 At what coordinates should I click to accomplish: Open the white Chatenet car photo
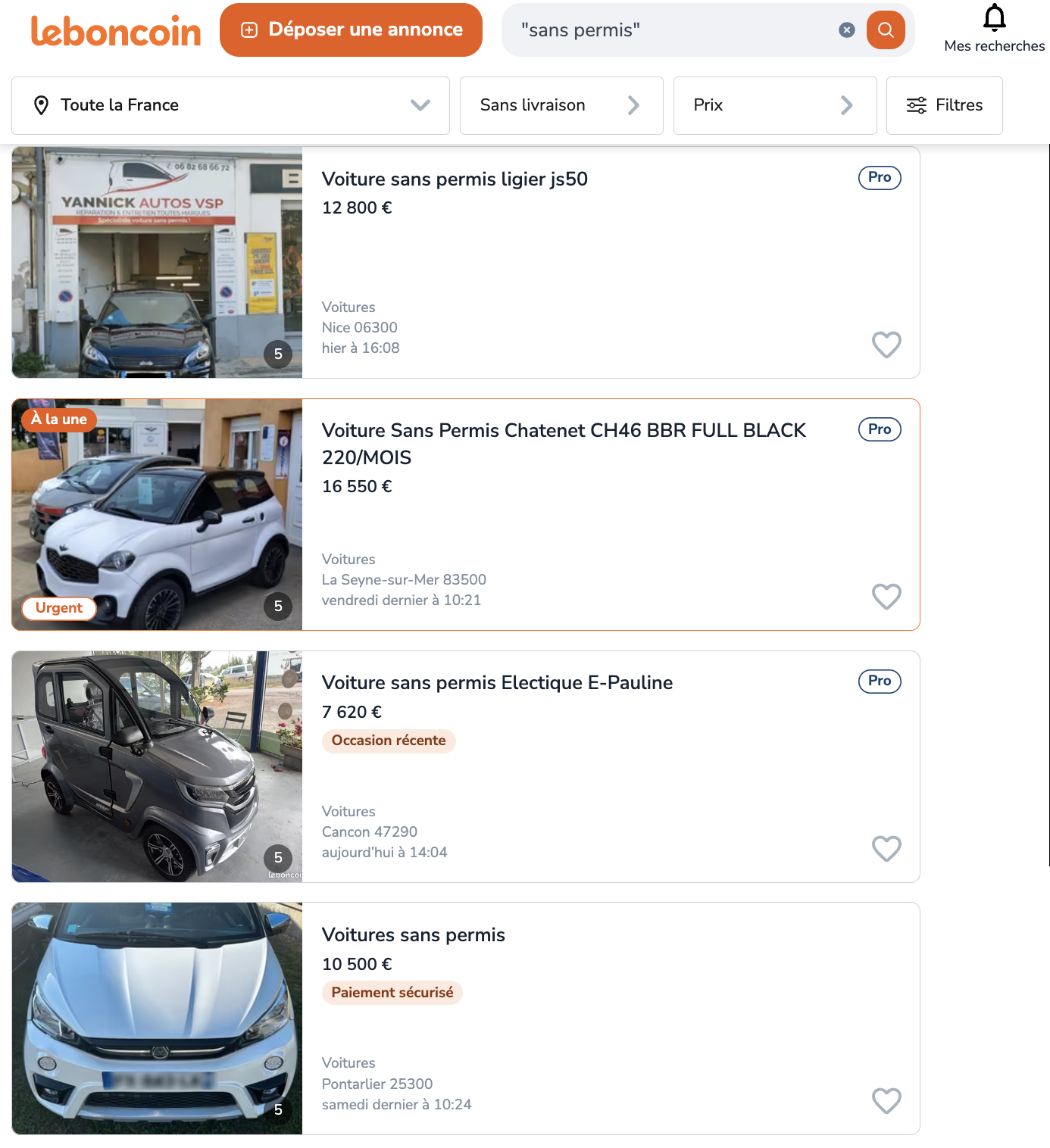157,514
